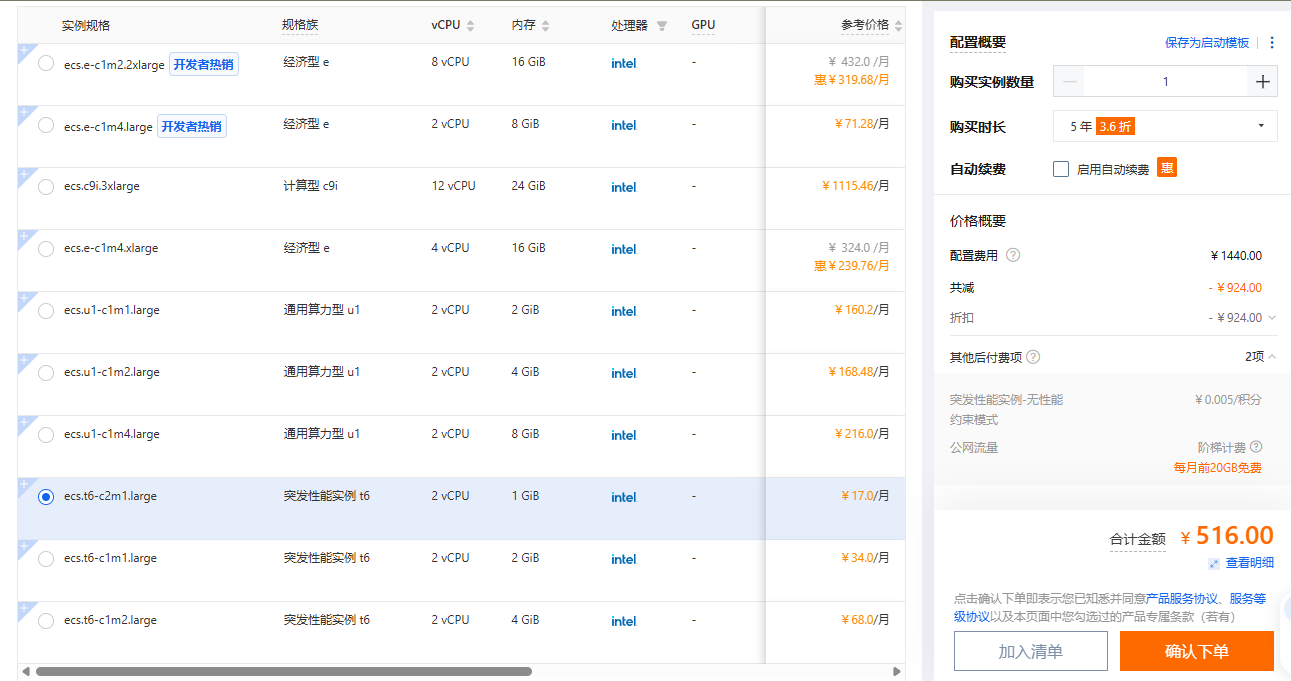Open the 产品服务协议 link
This screenshot has height=681, width=1291.
tap(1182, 598)
